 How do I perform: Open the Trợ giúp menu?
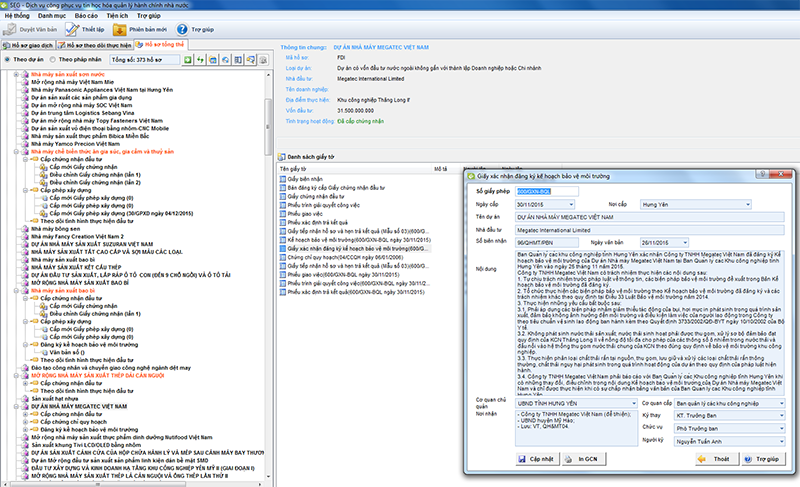(148, 16)
